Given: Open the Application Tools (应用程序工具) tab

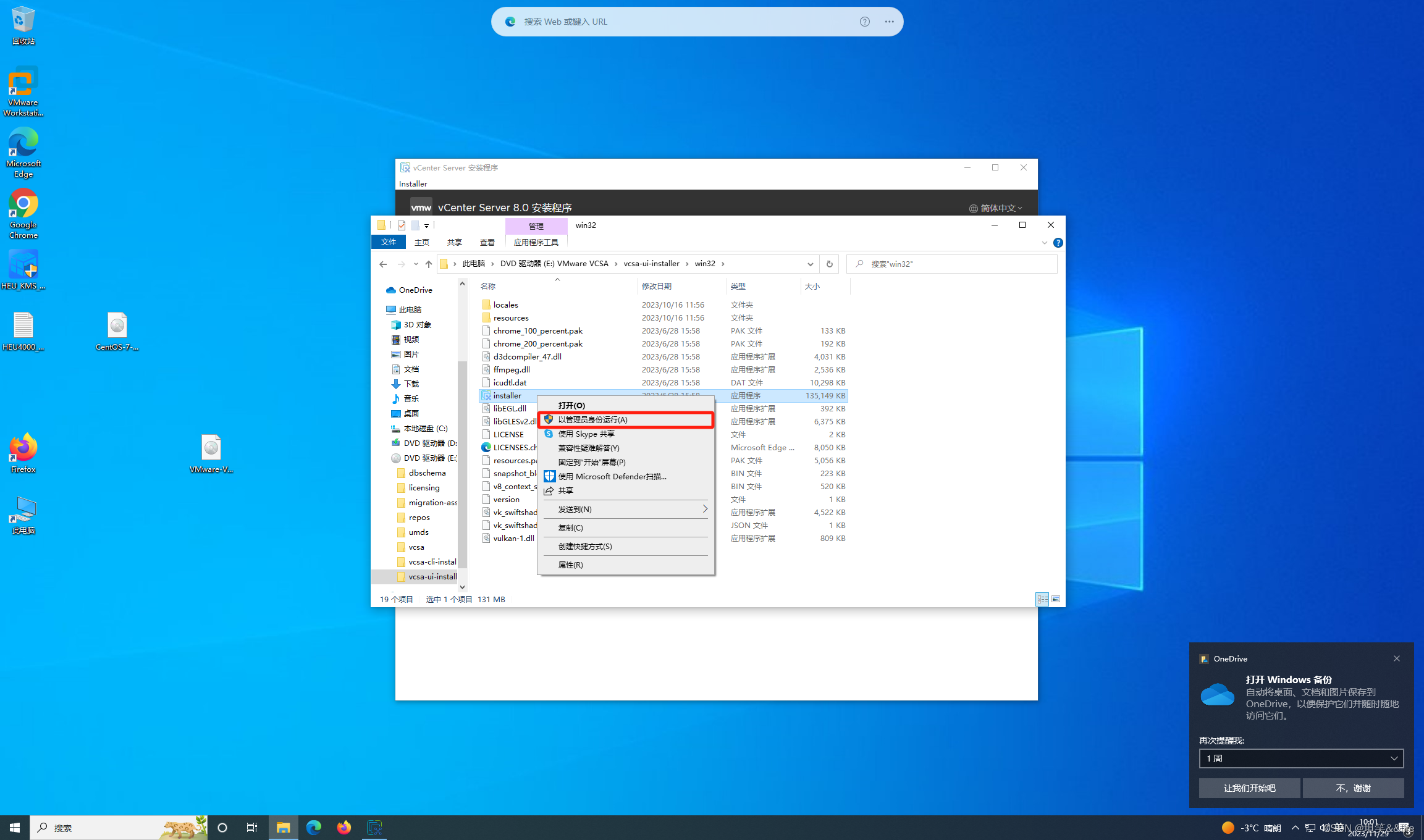Looking at the screenshot, I should 536,242.
